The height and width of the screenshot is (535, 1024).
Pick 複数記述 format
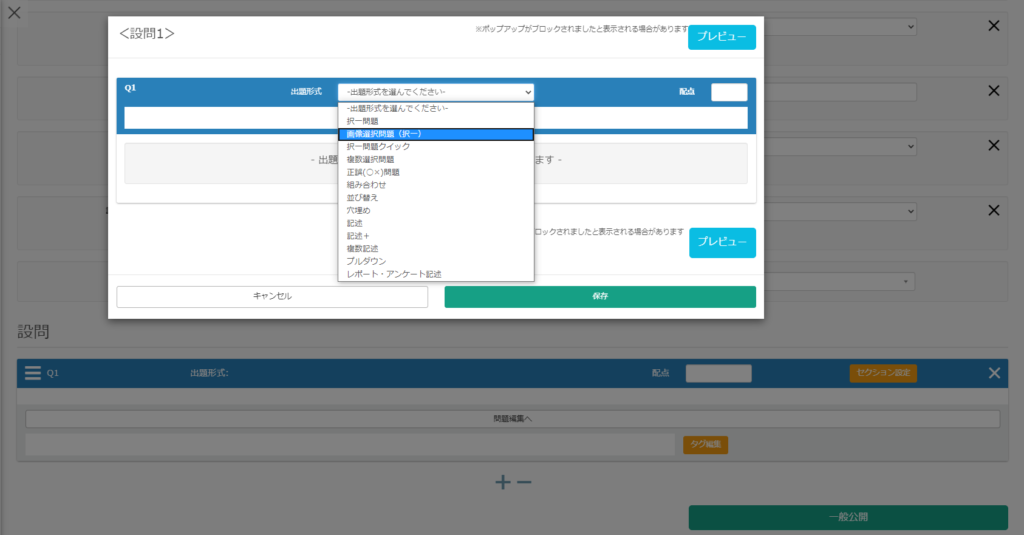point(436,248)
